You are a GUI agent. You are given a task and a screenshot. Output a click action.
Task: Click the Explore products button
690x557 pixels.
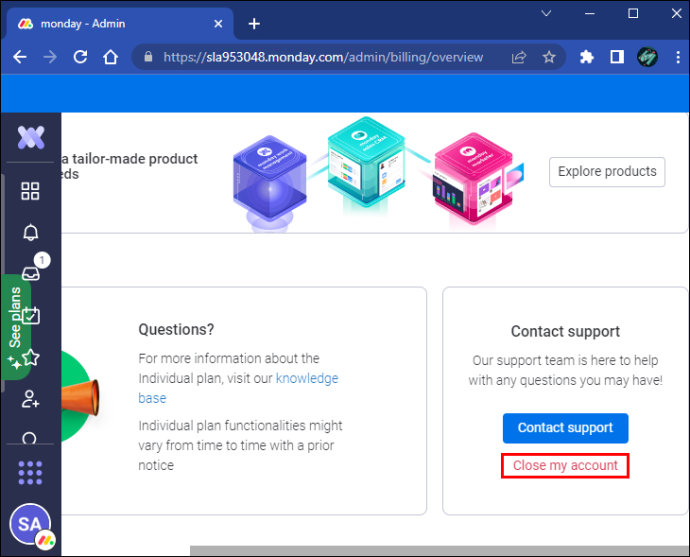[607, 172]
